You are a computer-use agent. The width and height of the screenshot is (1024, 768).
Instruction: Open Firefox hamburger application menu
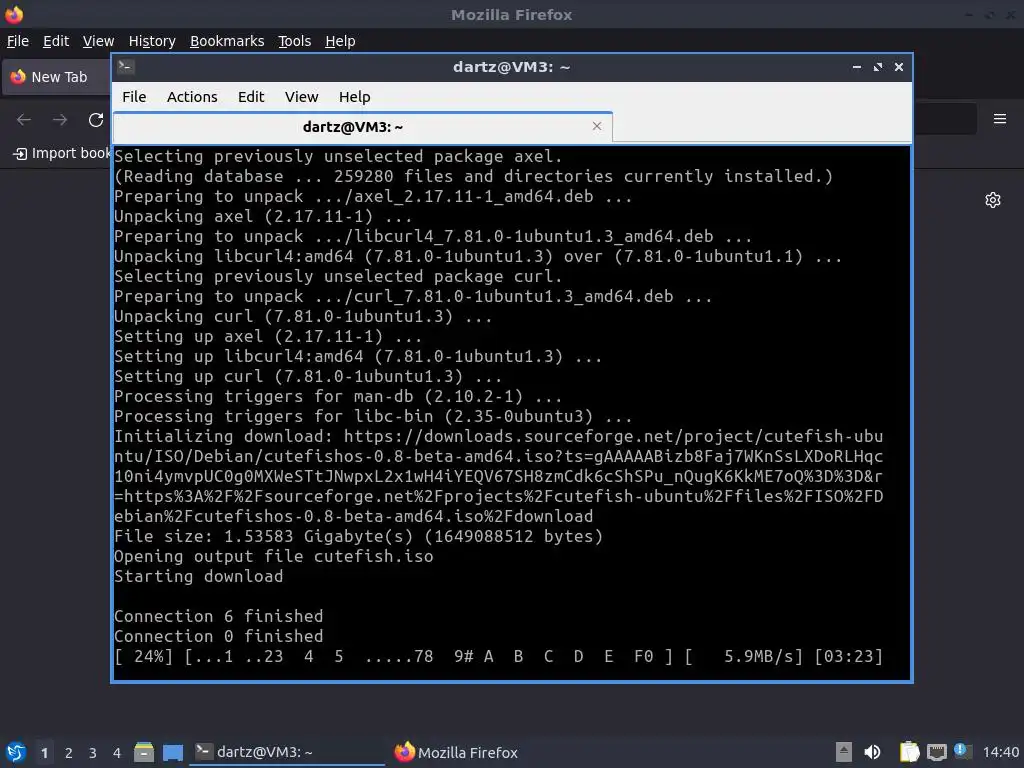999,119
